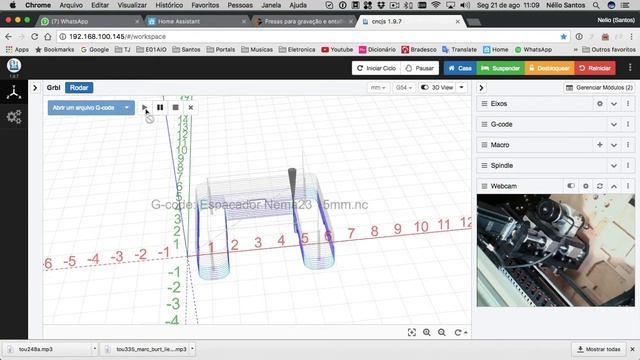640x360 pixels.
Task: Open the G-code file dropdown caret
Action: [127, 108]
